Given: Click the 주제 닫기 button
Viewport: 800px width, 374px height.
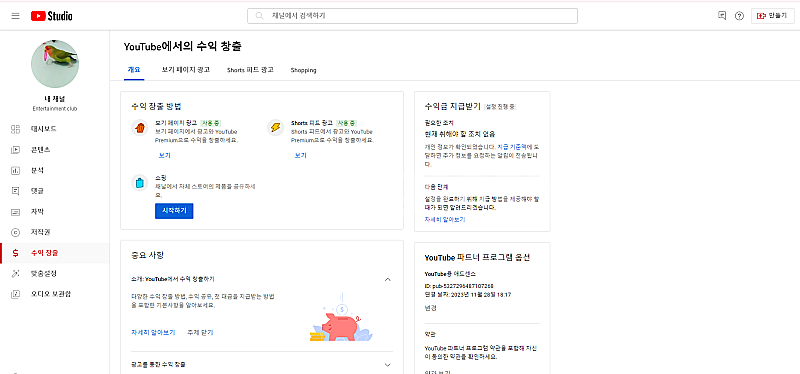Looking at the screenshot, I should coord(200,332).
